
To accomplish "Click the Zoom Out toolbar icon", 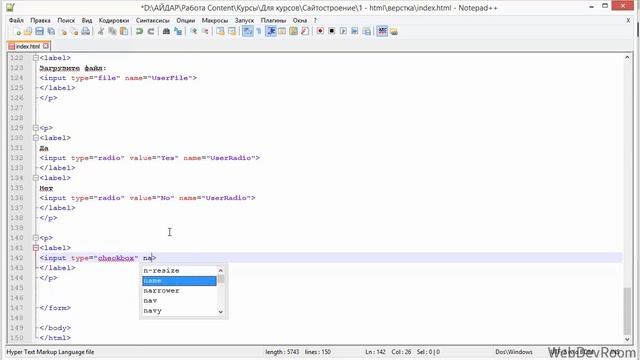I will click(x=205, y=31).
